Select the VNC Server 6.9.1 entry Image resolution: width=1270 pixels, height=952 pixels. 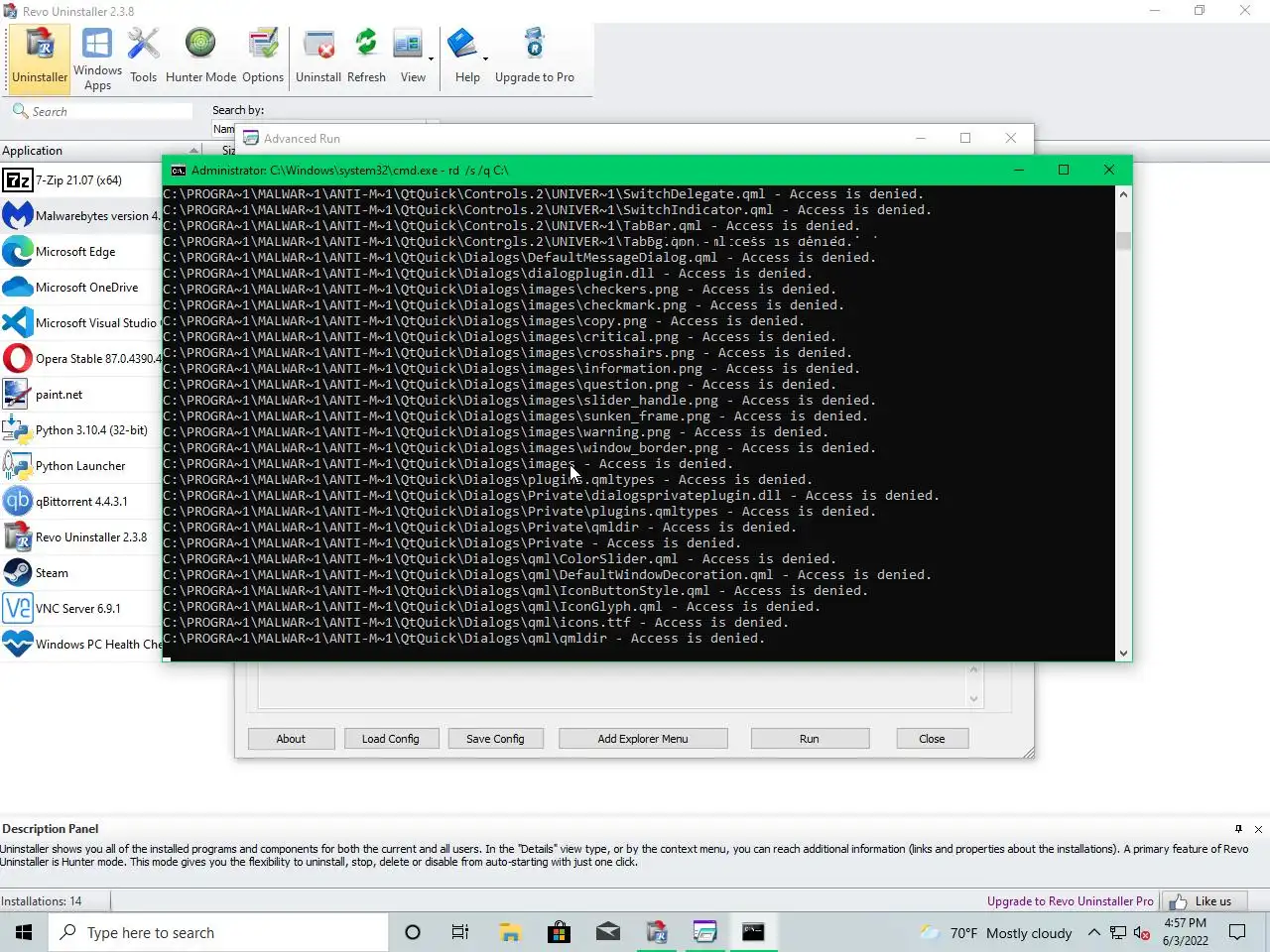[x=80, y=609]
